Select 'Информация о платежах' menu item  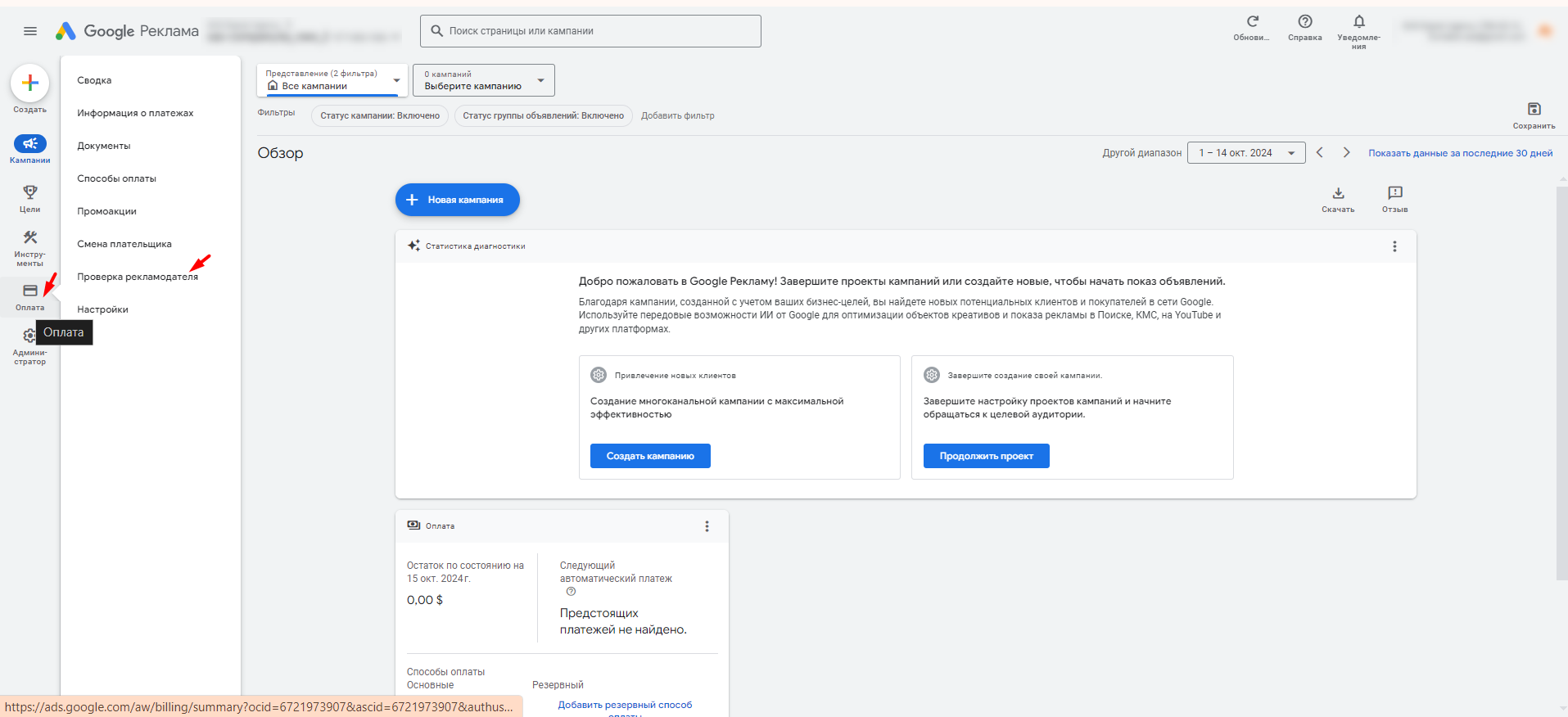[135, 113]
